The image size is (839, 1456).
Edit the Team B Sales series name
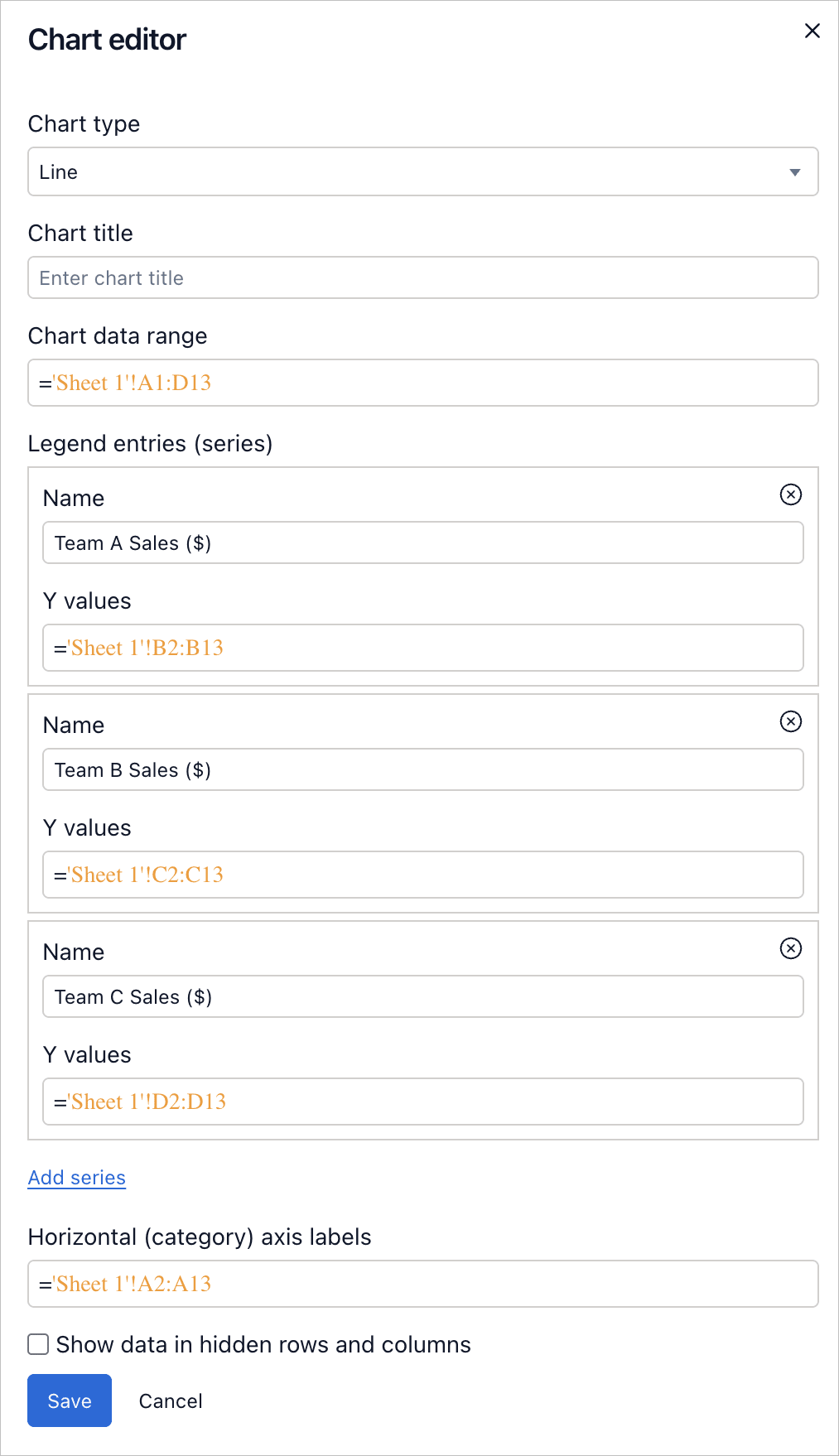coord(422,769)
